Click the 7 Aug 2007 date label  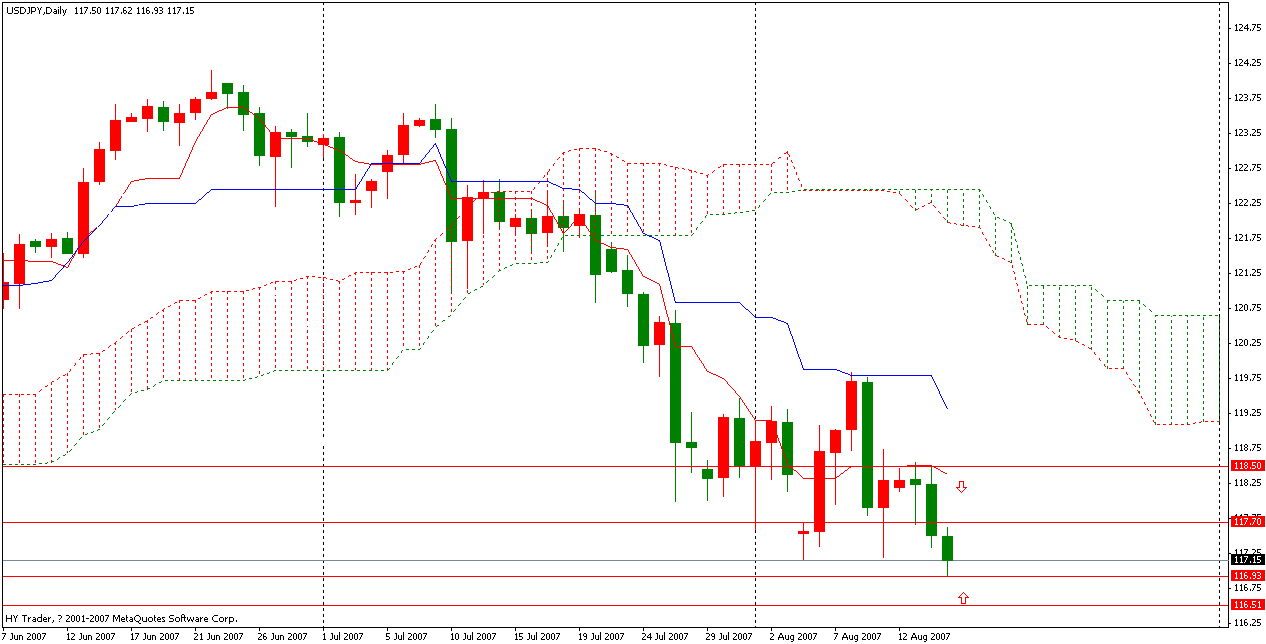(x=857, y=636)
